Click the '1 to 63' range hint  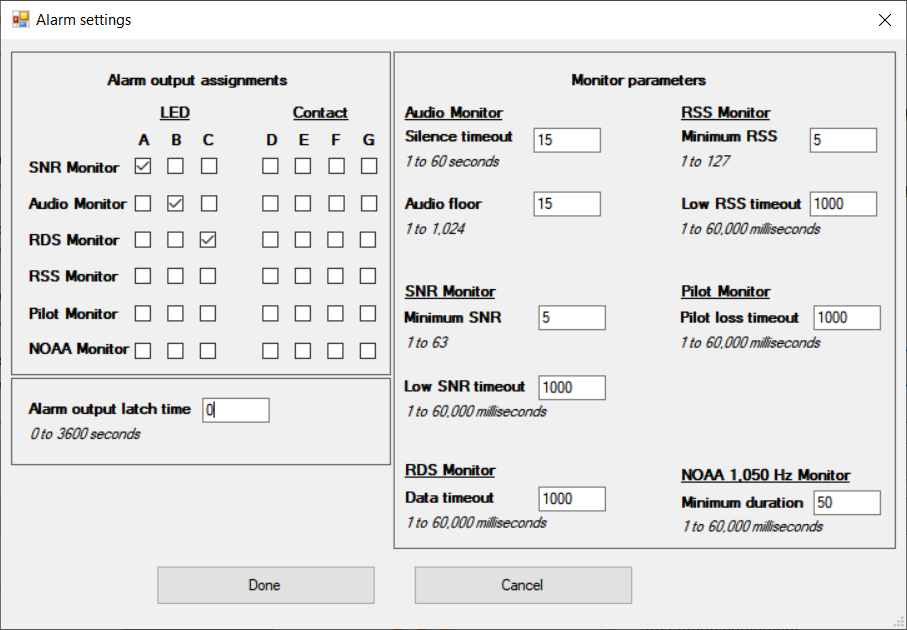pyautogui.click(x=426, y=343)
